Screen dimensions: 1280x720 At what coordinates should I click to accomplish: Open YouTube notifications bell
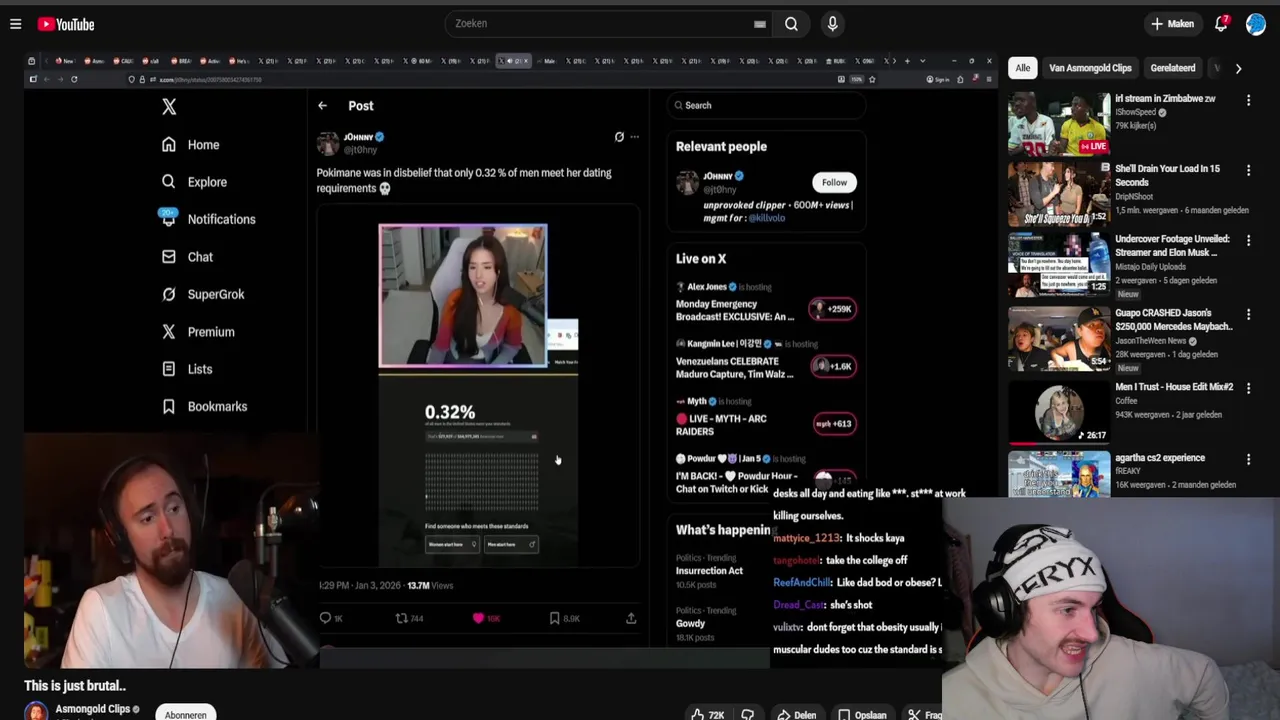pos(1221,24)
